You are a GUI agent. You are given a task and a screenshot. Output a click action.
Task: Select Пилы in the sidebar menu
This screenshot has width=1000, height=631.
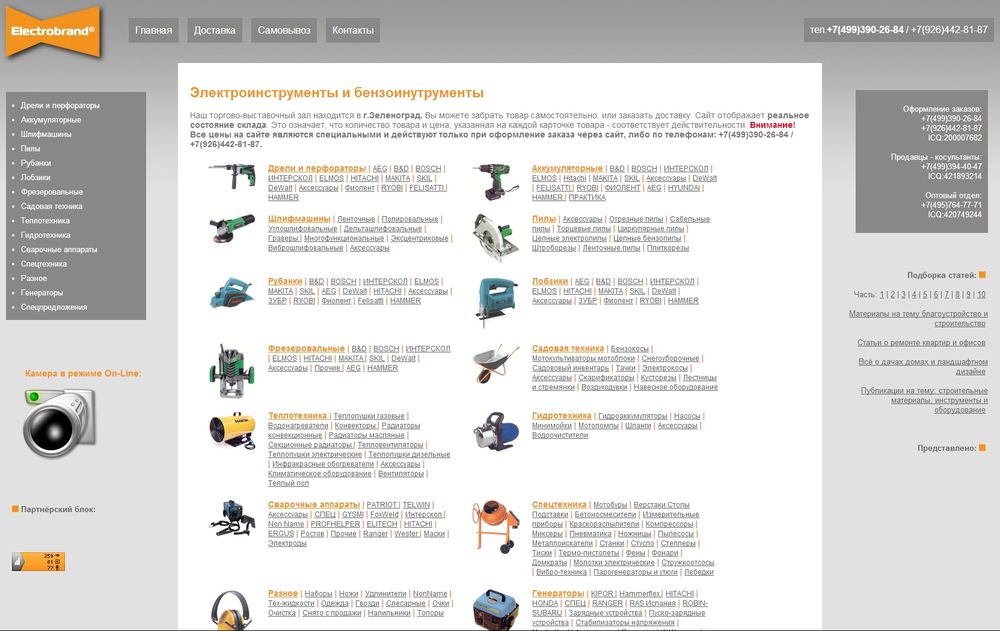point(30,149)
